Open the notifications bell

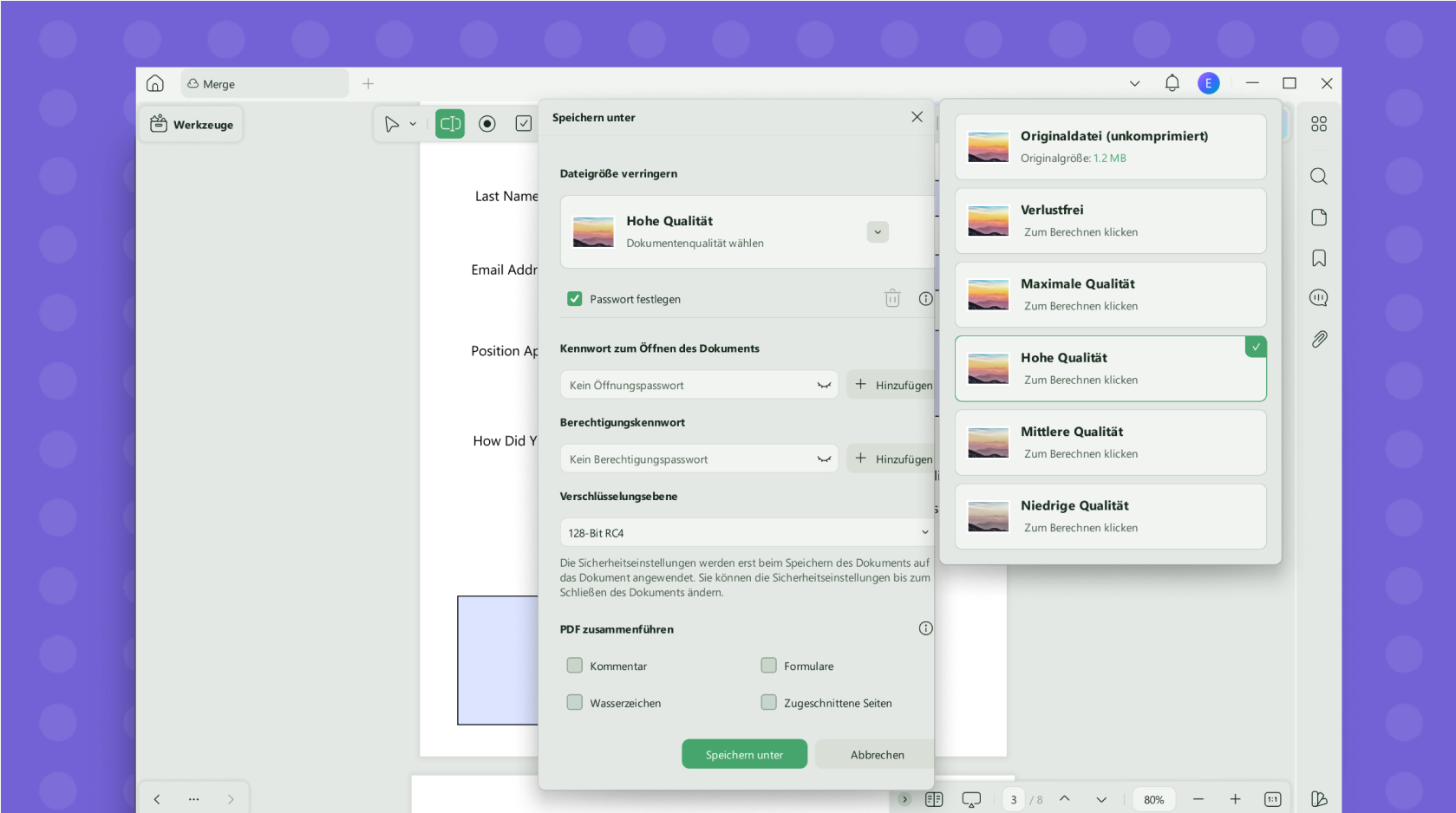(x=1172, y=83)
